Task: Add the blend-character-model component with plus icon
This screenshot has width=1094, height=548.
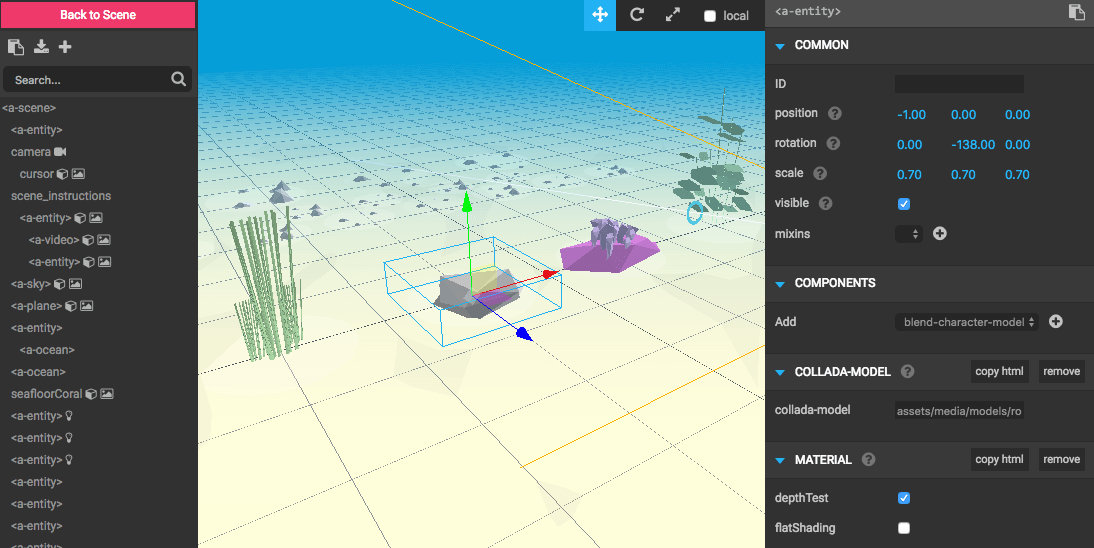Action: tap(1055, 322)
